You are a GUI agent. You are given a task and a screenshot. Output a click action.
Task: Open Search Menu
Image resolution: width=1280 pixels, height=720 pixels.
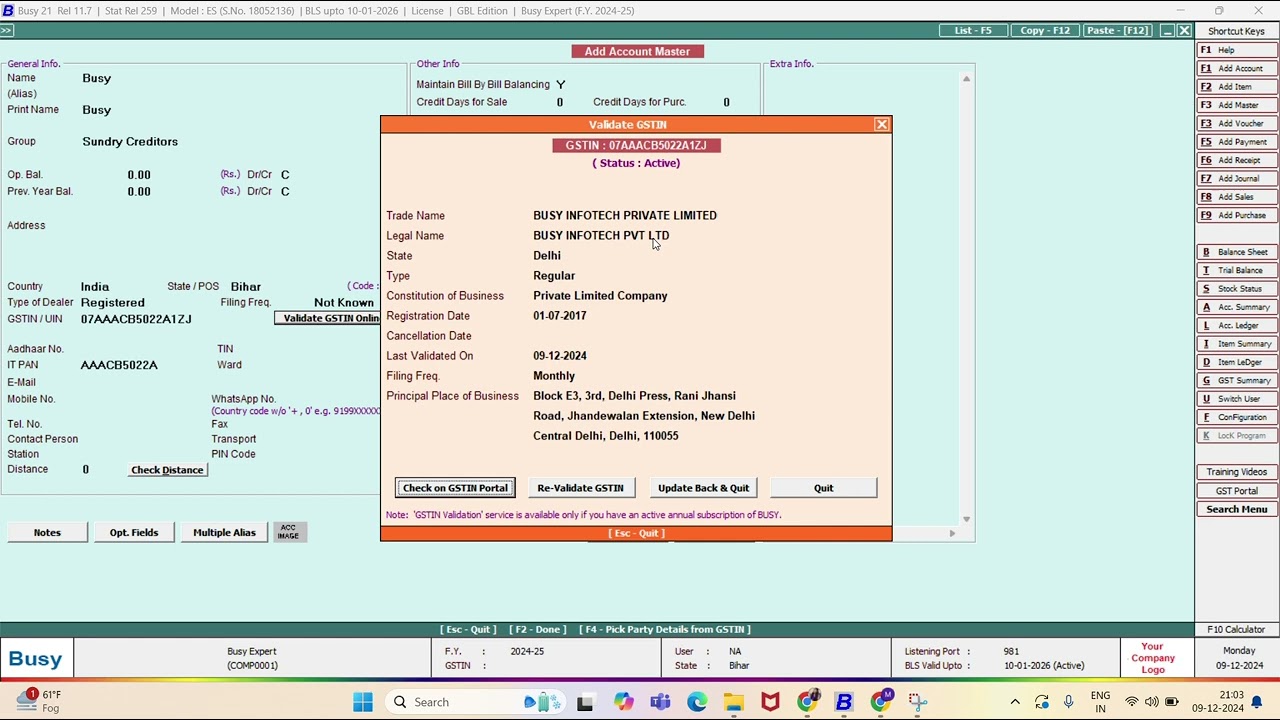(1236, 510)
